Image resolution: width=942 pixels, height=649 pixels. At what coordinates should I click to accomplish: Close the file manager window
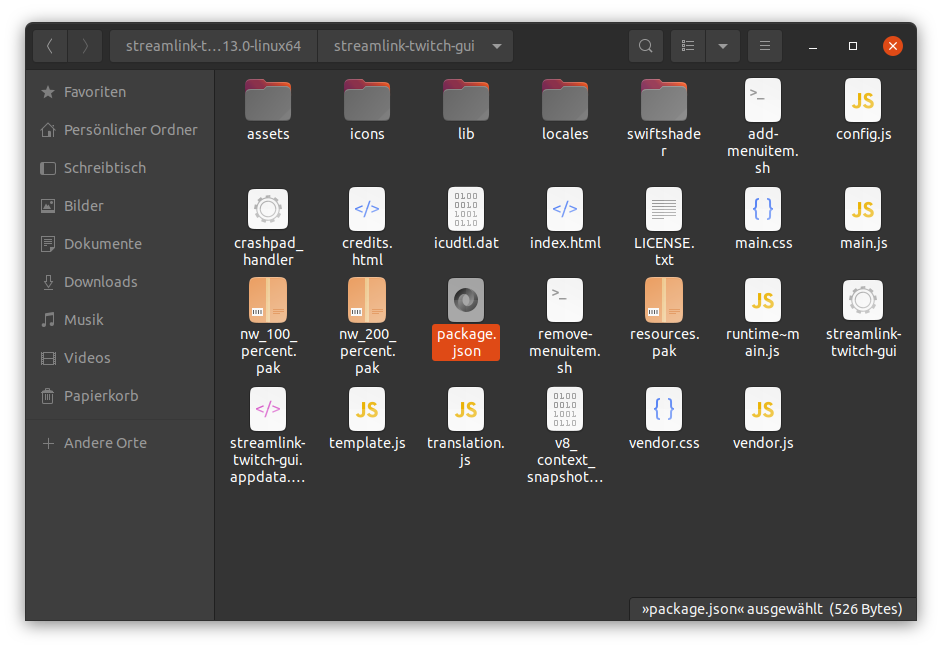[x=893, y=46]
